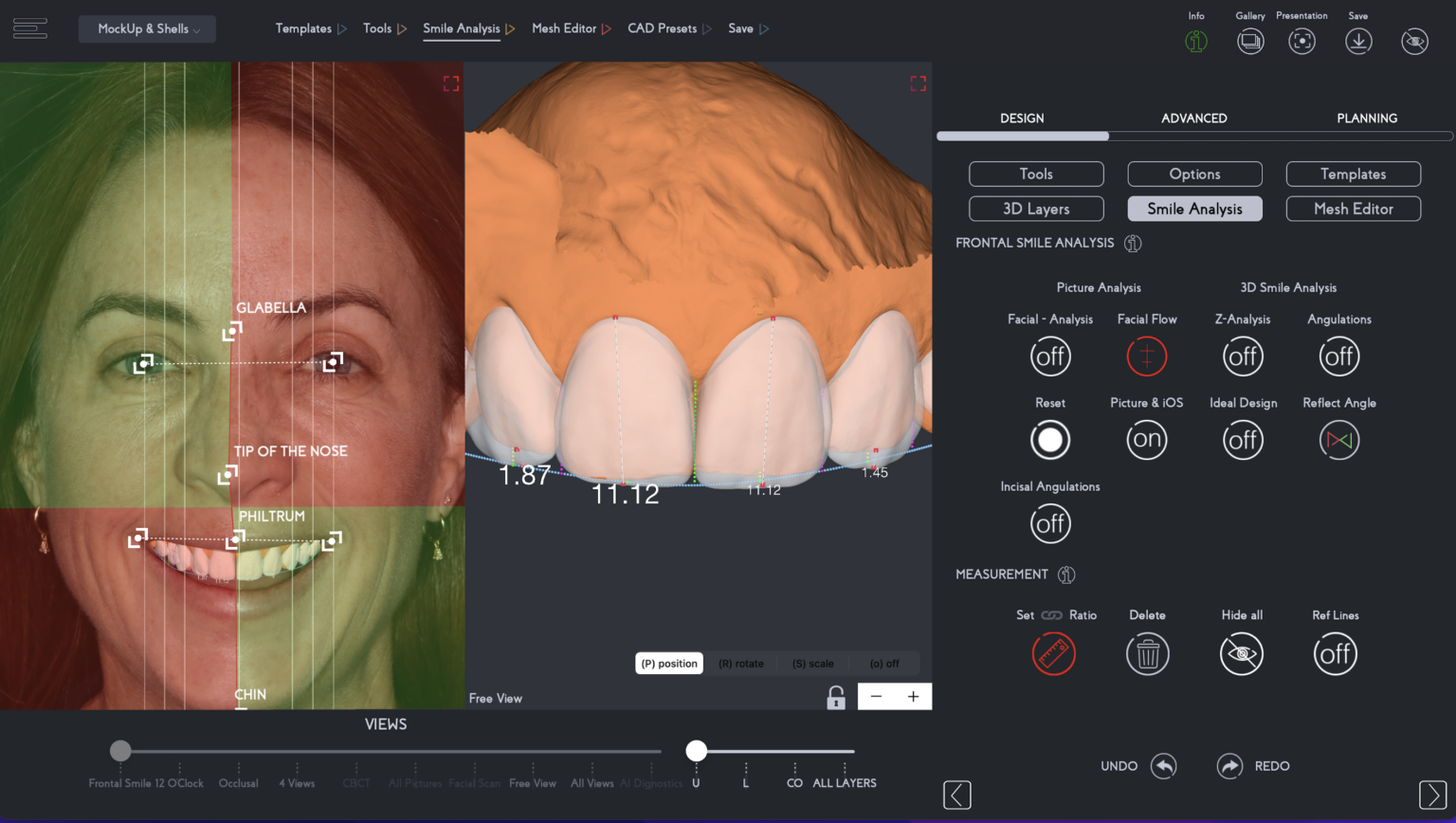Activate the Set Ratio ruler icon
This screenshot has width=1456, height=823.
click(1053, 653)
